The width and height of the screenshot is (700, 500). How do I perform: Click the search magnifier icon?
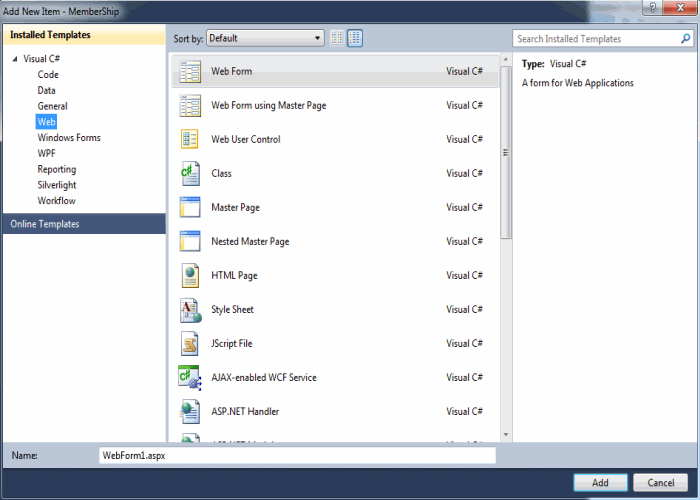pyautogui.click(x=686, y=39)
